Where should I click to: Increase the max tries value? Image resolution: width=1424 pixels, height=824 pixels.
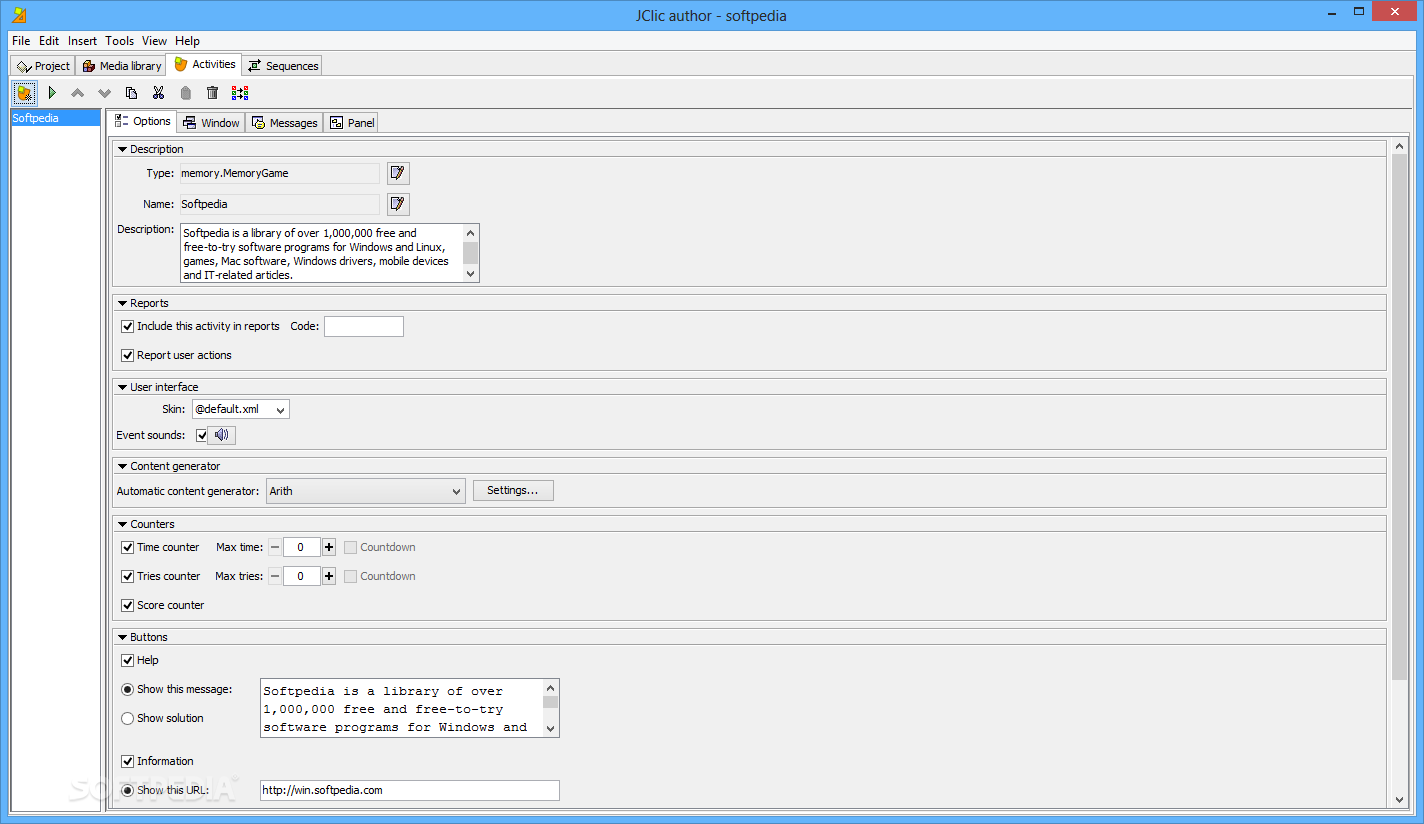click(x=329, y=576)
